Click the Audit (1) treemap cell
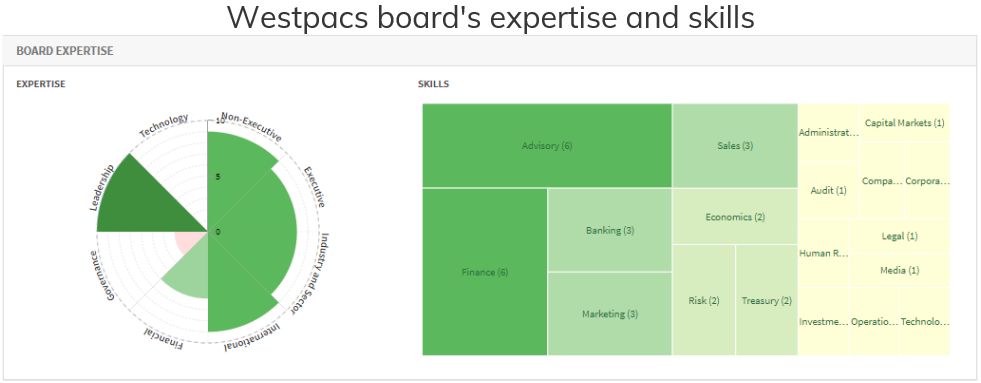981x383 pixels. [x=828, y=190]
